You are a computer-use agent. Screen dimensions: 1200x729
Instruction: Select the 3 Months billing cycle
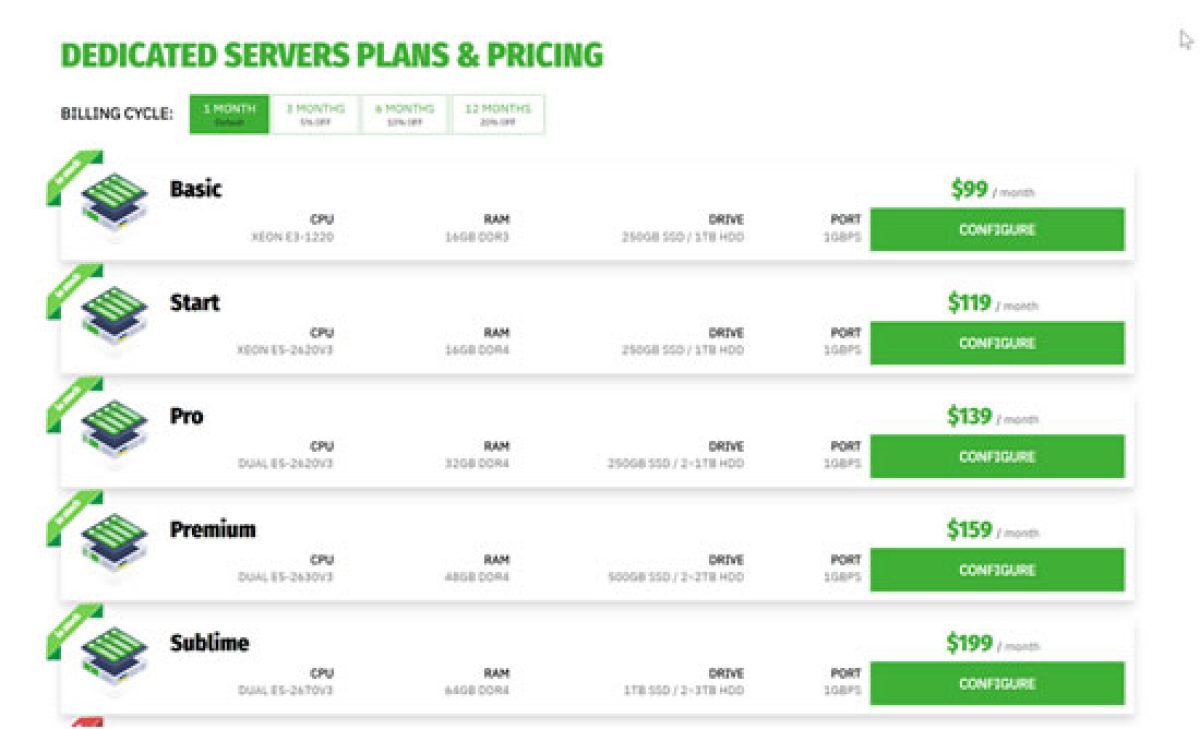coord(315,114)
